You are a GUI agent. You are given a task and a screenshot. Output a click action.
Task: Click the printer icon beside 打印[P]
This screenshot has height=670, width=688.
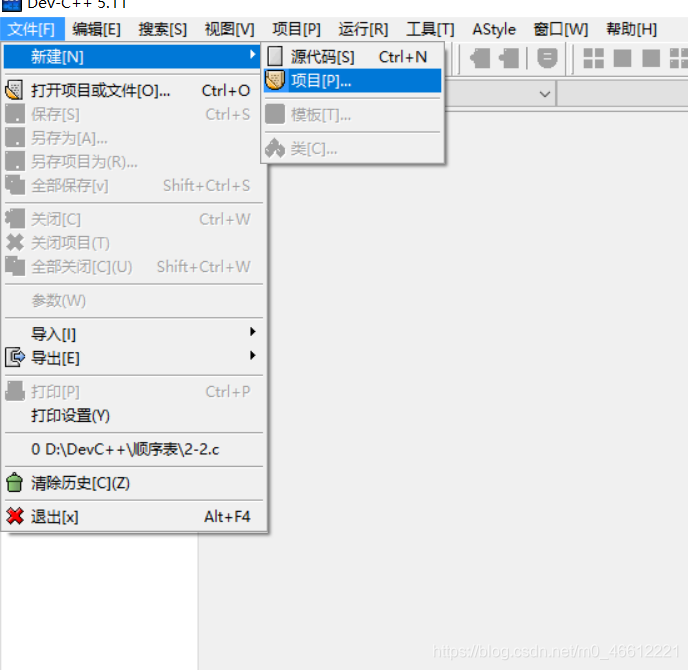tap(15, 391)
